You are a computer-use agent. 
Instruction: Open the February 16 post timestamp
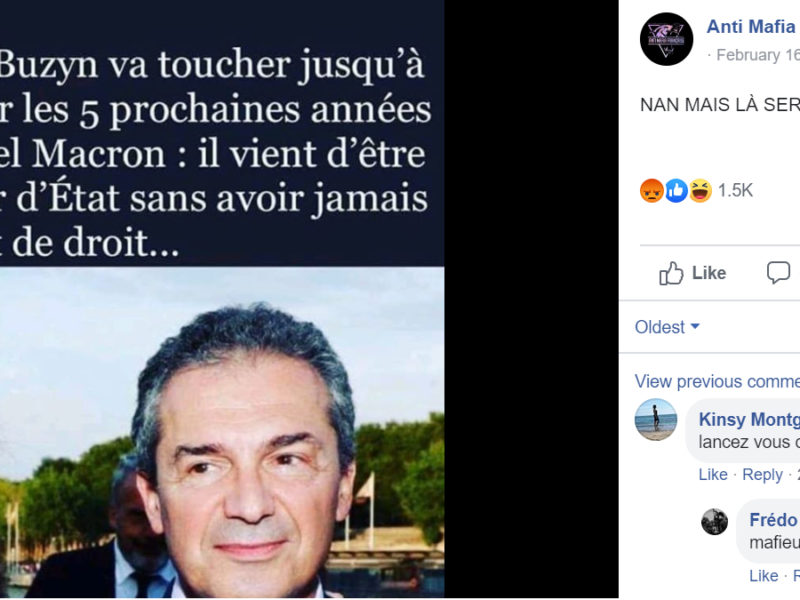click(758, 55)
